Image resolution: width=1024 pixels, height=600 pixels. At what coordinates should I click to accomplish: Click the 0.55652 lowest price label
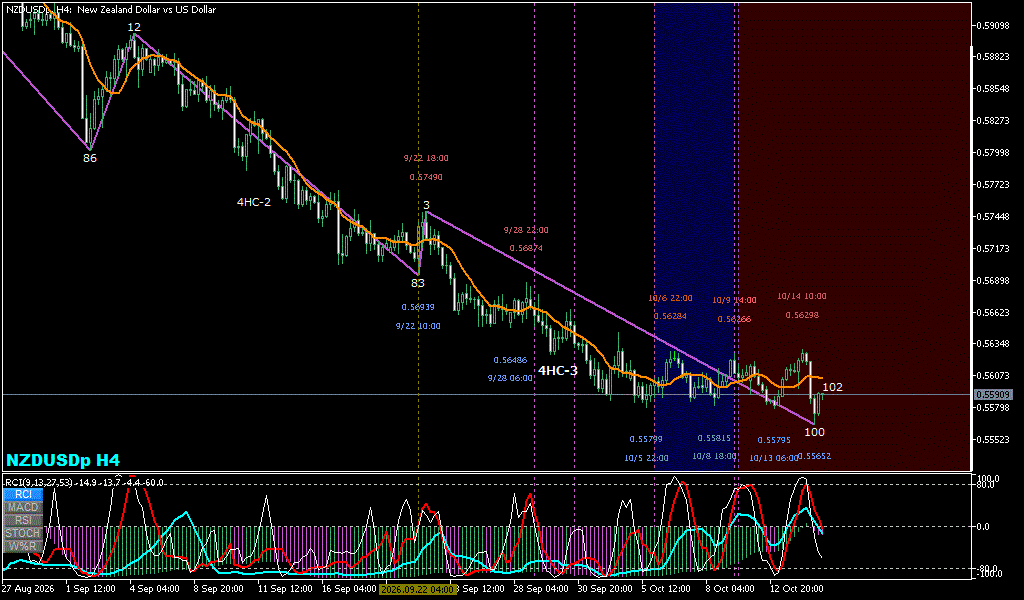[x=814, y=456]
